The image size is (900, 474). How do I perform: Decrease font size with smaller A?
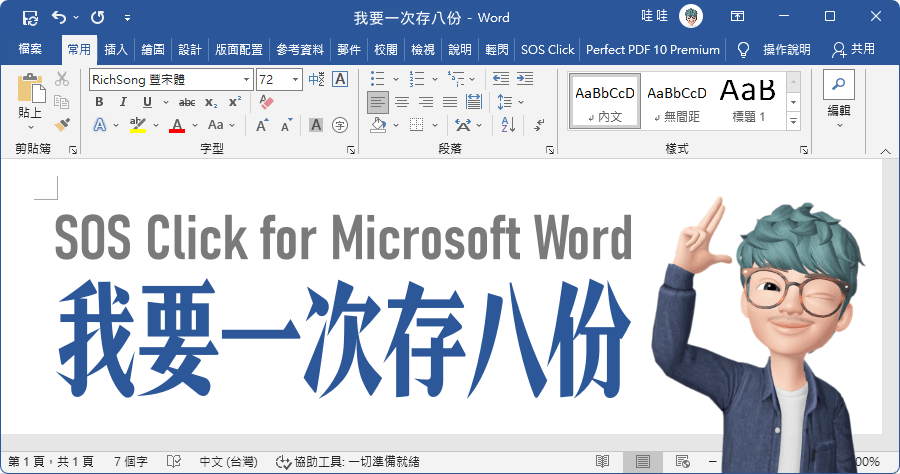click(x=286, y=125)
